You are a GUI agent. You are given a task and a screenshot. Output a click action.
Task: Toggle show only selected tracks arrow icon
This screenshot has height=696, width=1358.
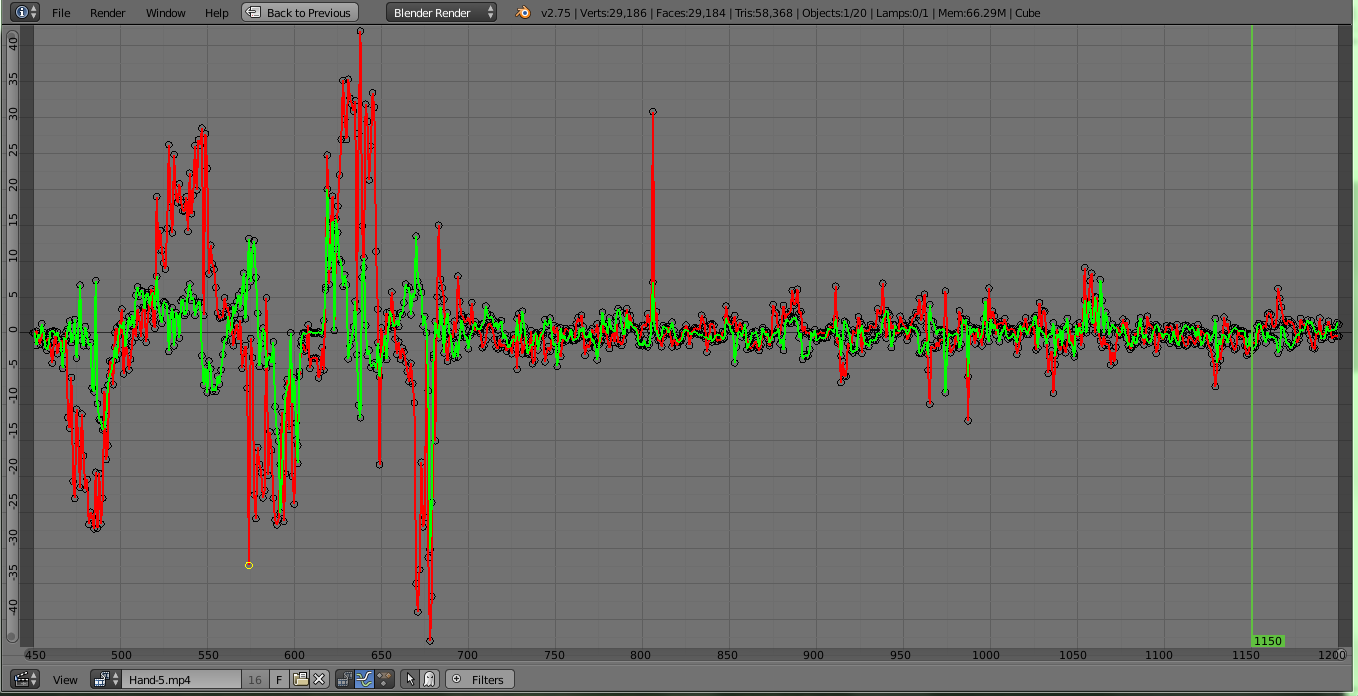coord(410,679)
